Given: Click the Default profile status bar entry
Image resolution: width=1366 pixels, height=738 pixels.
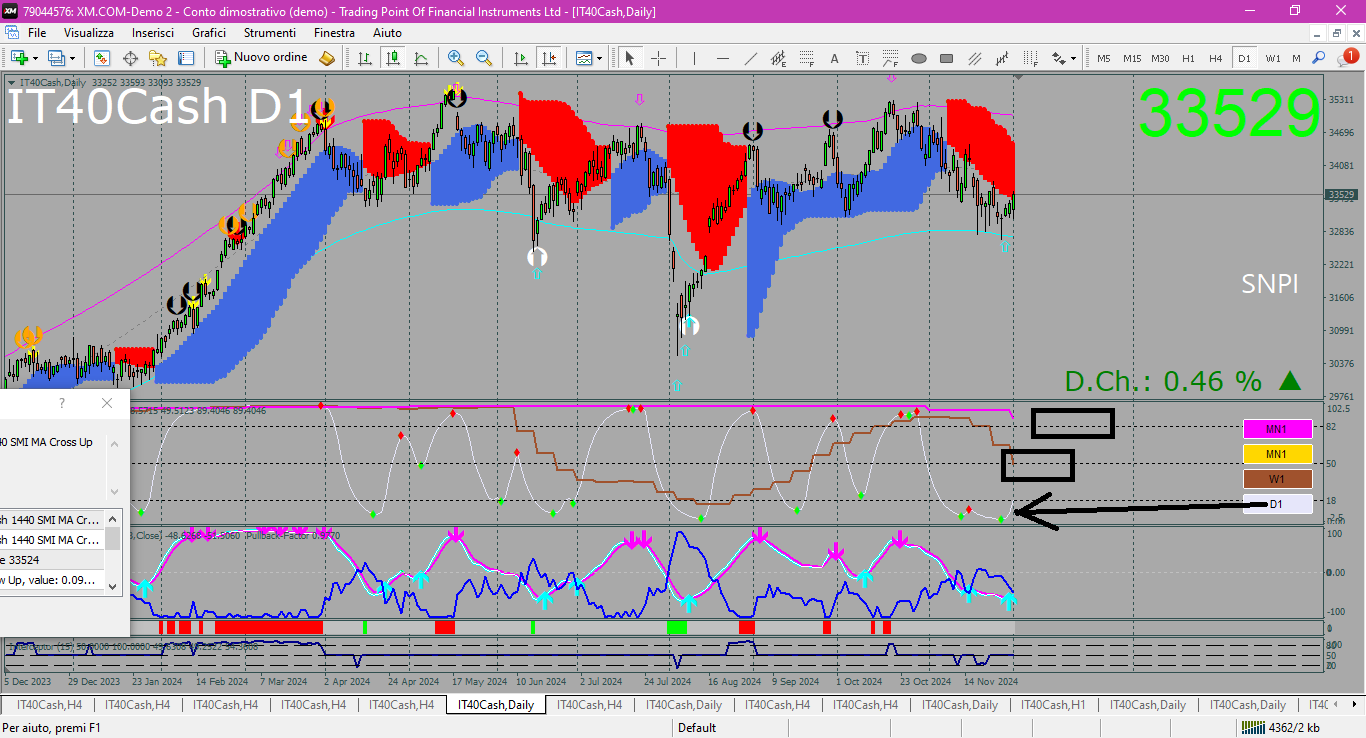Looking at the screenshot, I should [x=697, y=728].
